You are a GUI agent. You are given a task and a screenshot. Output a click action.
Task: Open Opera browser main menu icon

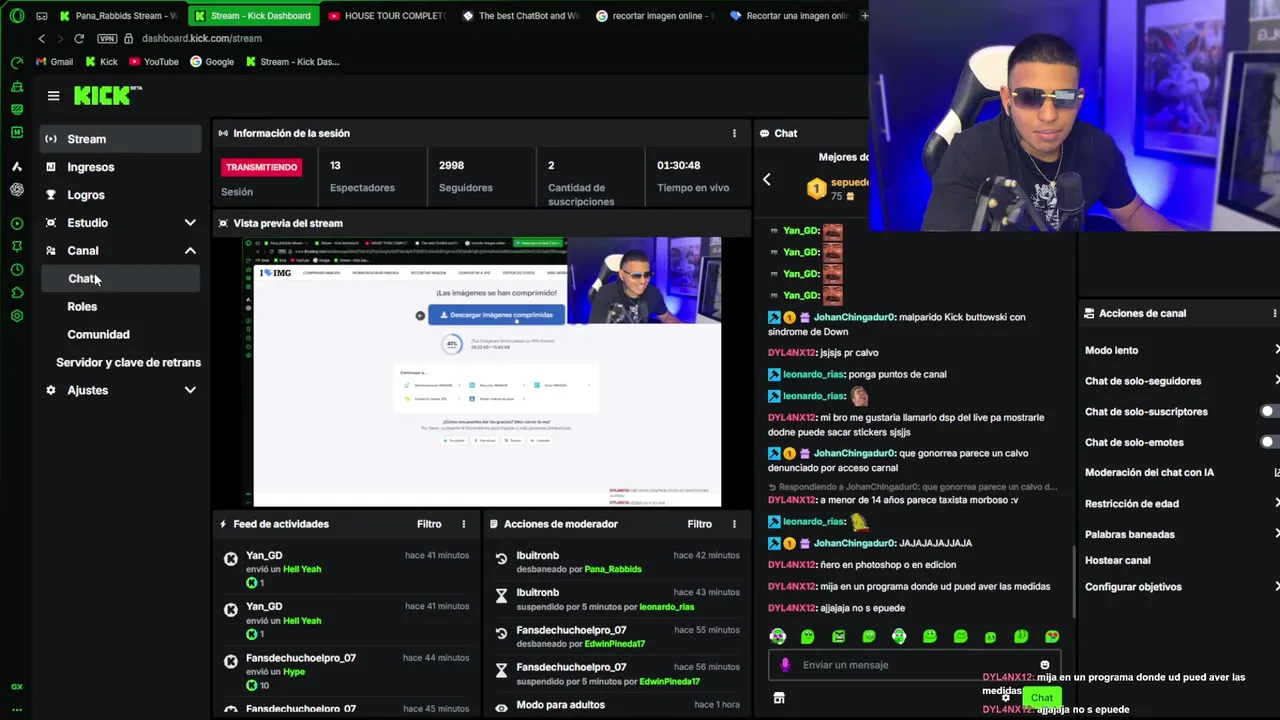(x=16, y=16)
